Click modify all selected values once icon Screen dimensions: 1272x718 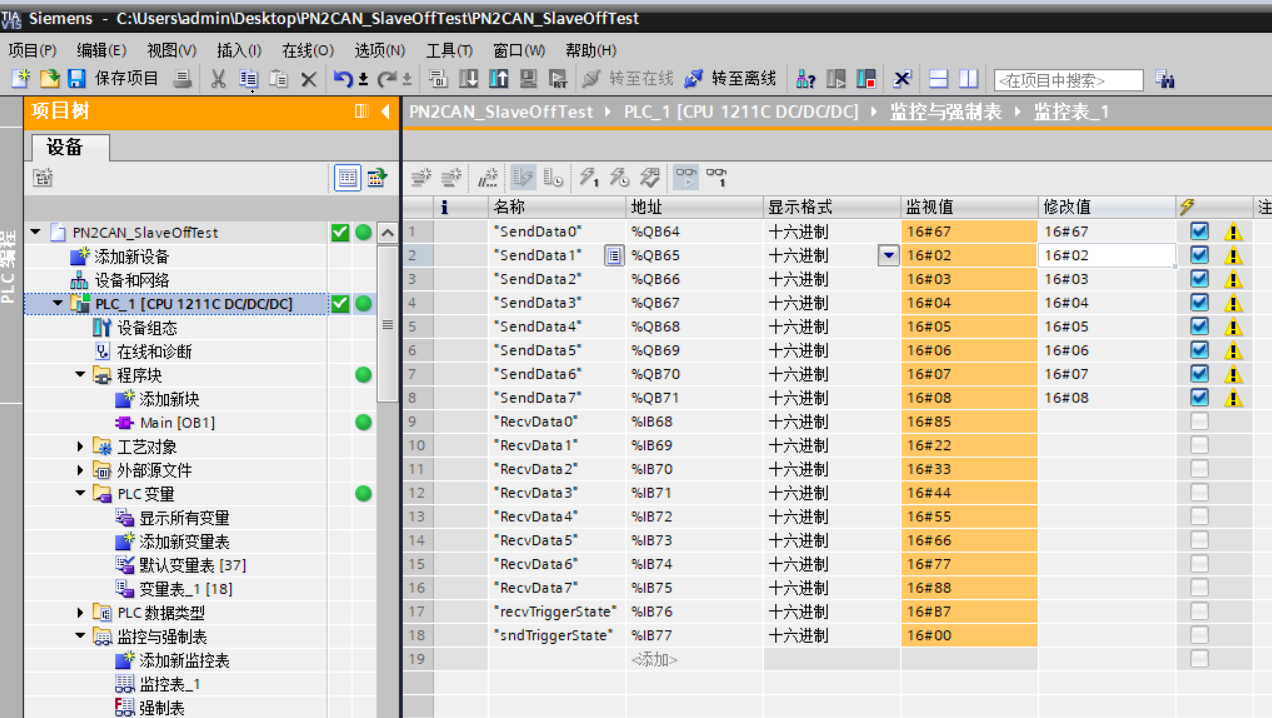click(590, 178)
